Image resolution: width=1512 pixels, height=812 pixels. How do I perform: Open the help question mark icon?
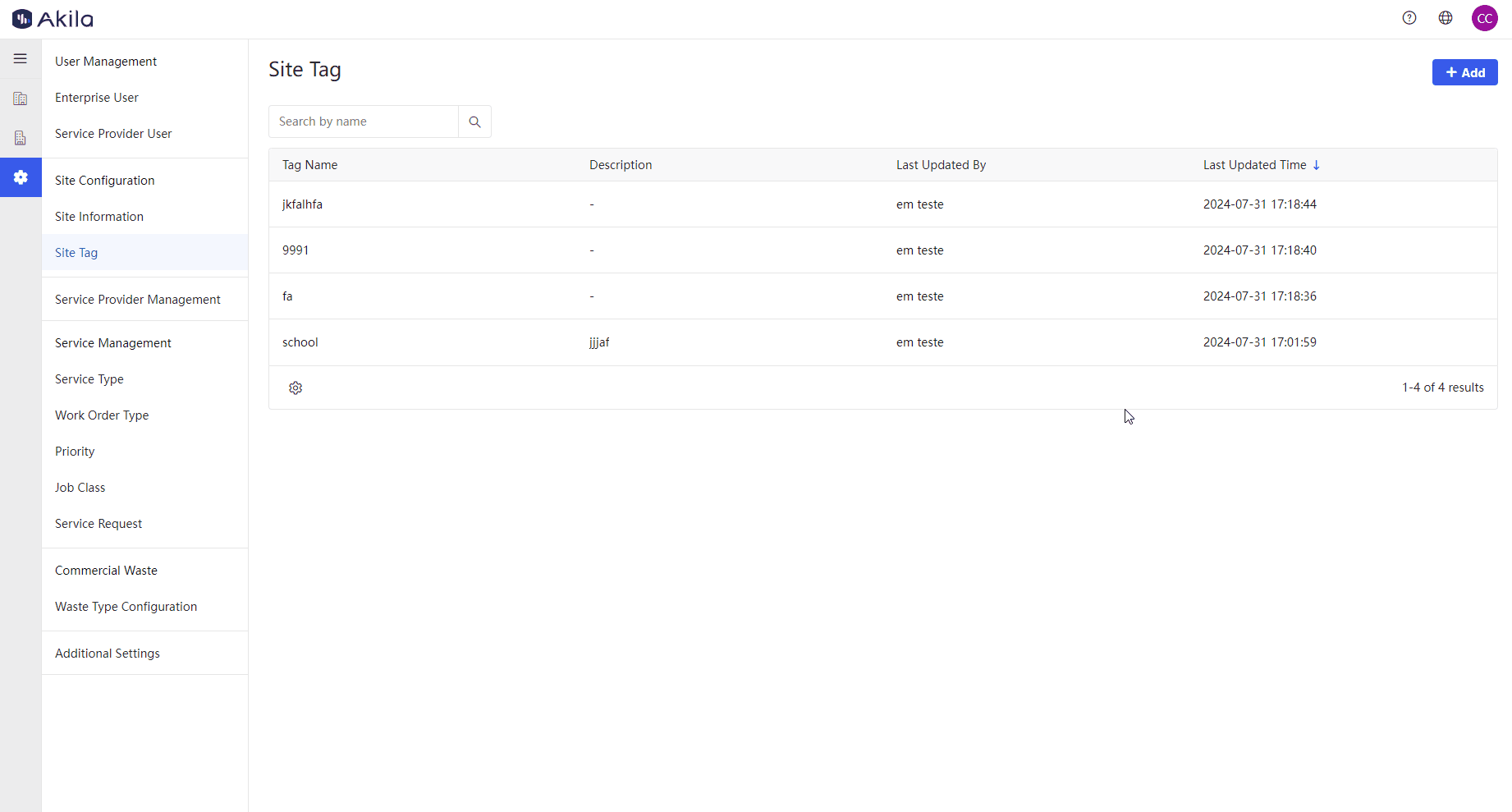(x=1409, y=18)
